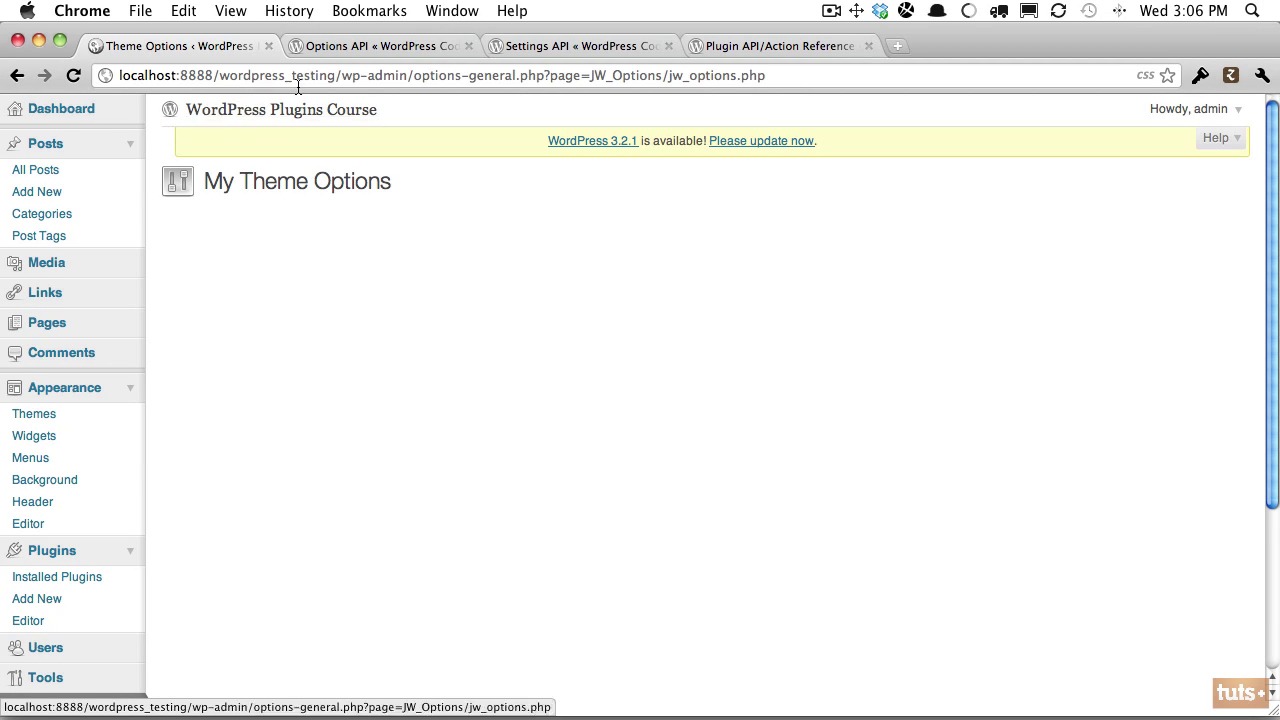Switch to Settings API tab
1280x720 pixels.
pyautogui.click(x=580, y=46)
